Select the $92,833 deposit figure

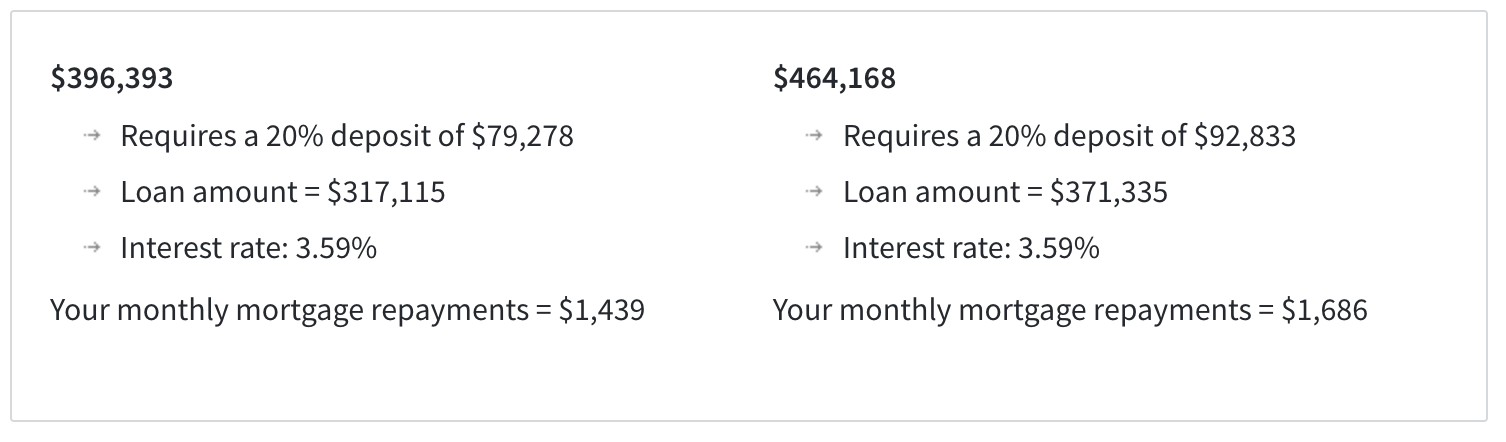coord(1244,136)
